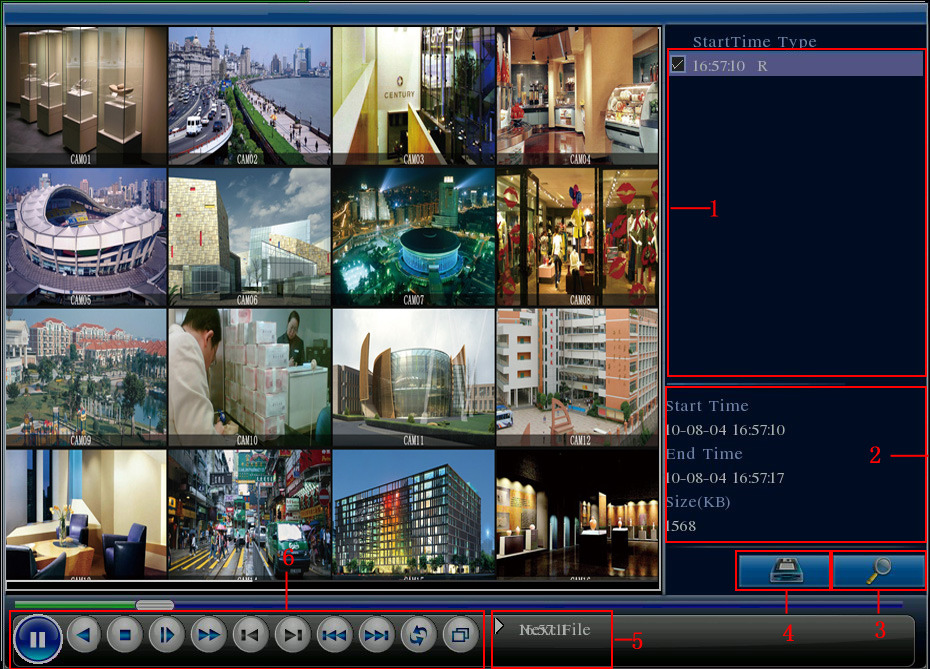
Task: Toggle full screen window icon
Action: point(461,635)
